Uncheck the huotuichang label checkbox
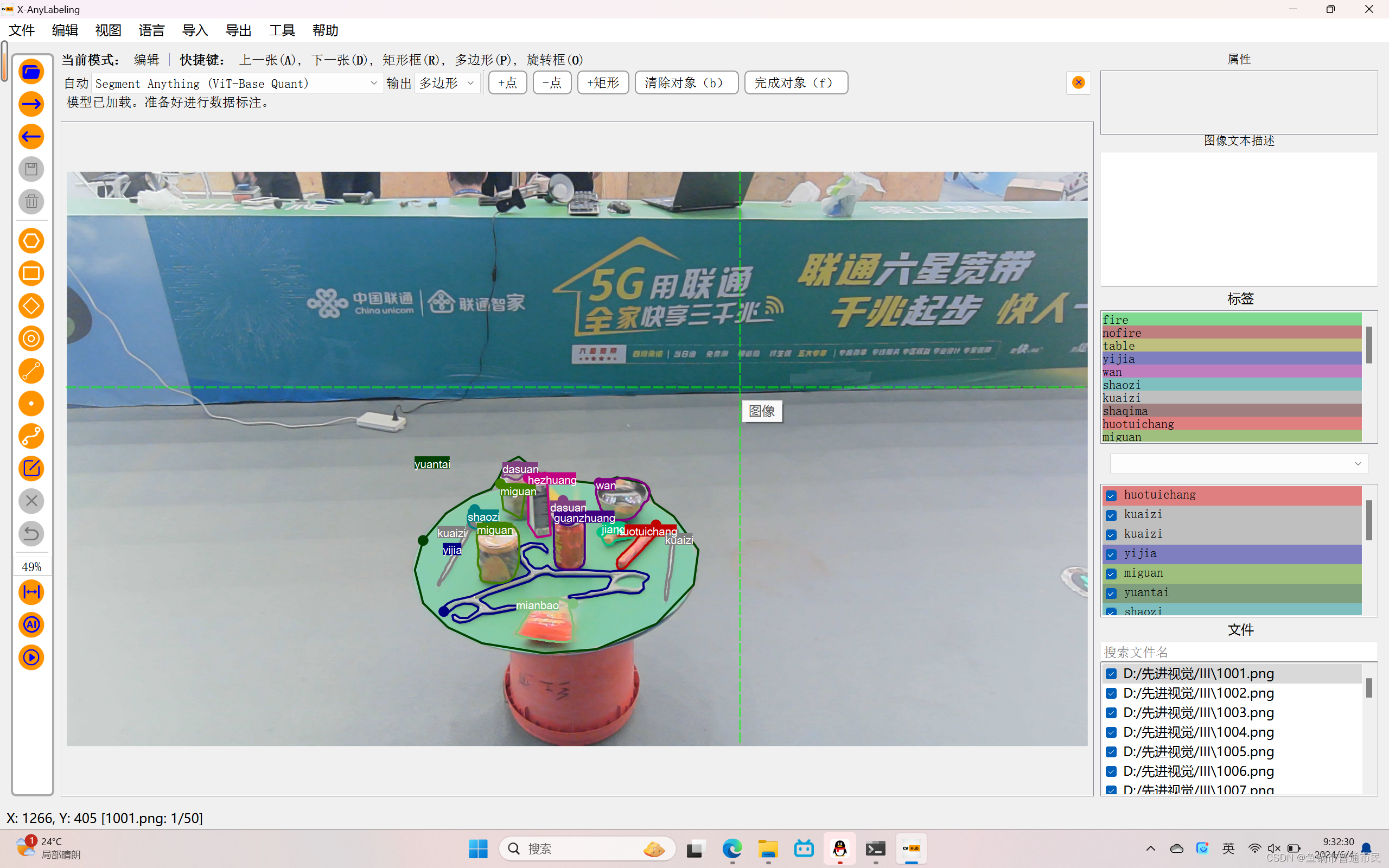The height and width of the screenshot is (868, 1389). click(1111, 495)
